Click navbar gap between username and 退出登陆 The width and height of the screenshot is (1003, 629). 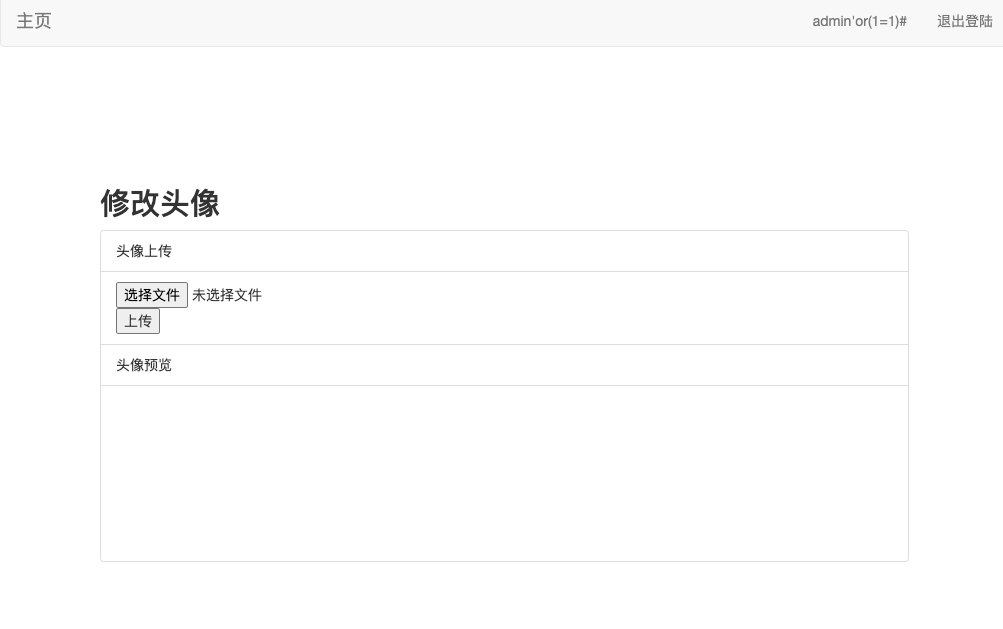coord(922,22)
